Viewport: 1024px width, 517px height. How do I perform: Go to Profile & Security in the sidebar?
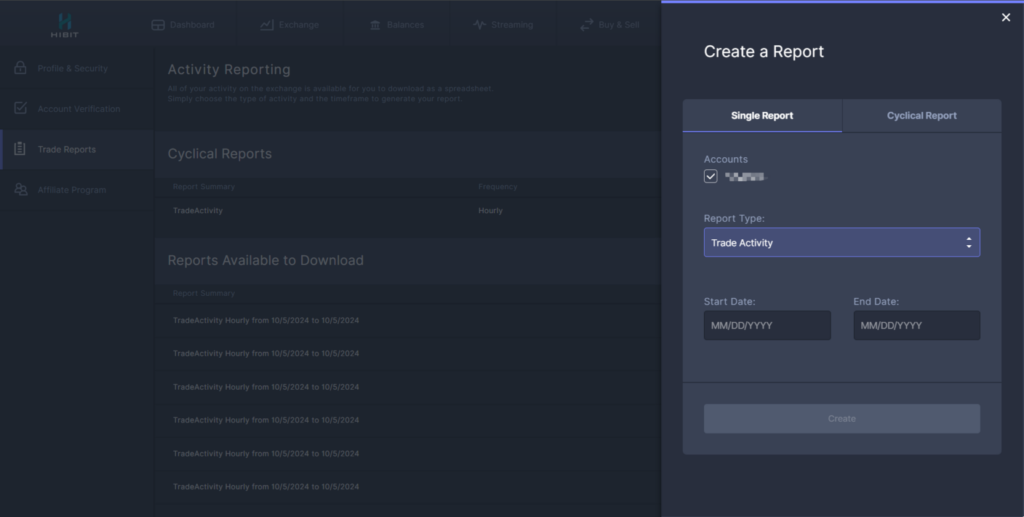click(76, 68)
